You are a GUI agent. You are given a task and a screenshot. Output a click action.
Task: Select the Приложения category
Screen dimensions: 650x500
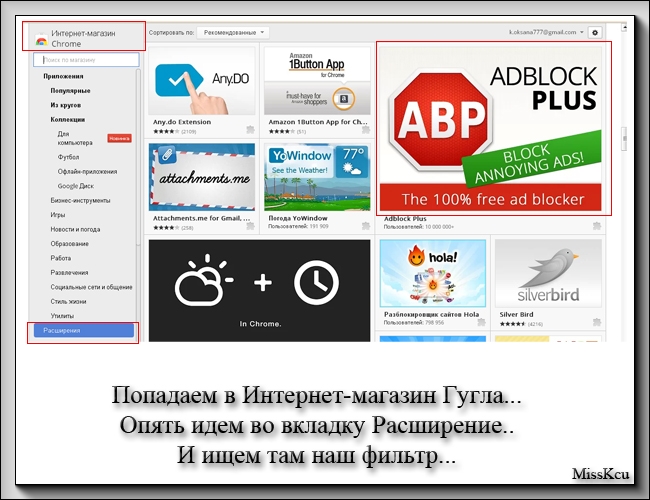click(63, 76)
